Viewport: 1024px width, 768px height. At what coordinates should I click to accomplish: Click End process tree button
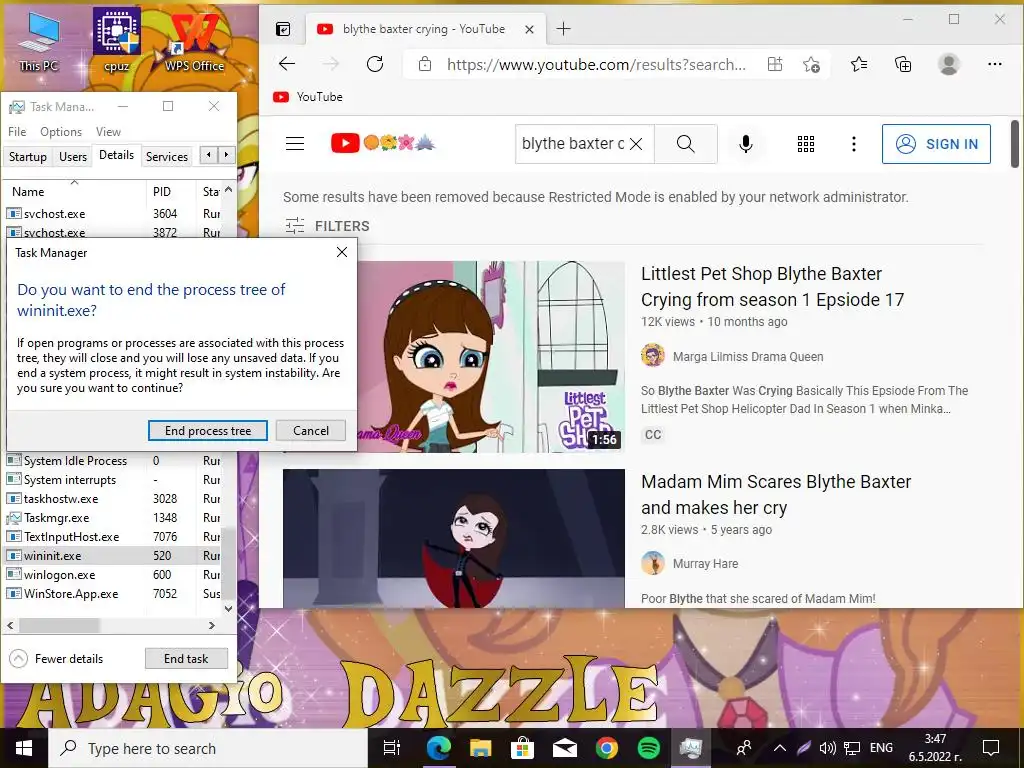[208, 430]
